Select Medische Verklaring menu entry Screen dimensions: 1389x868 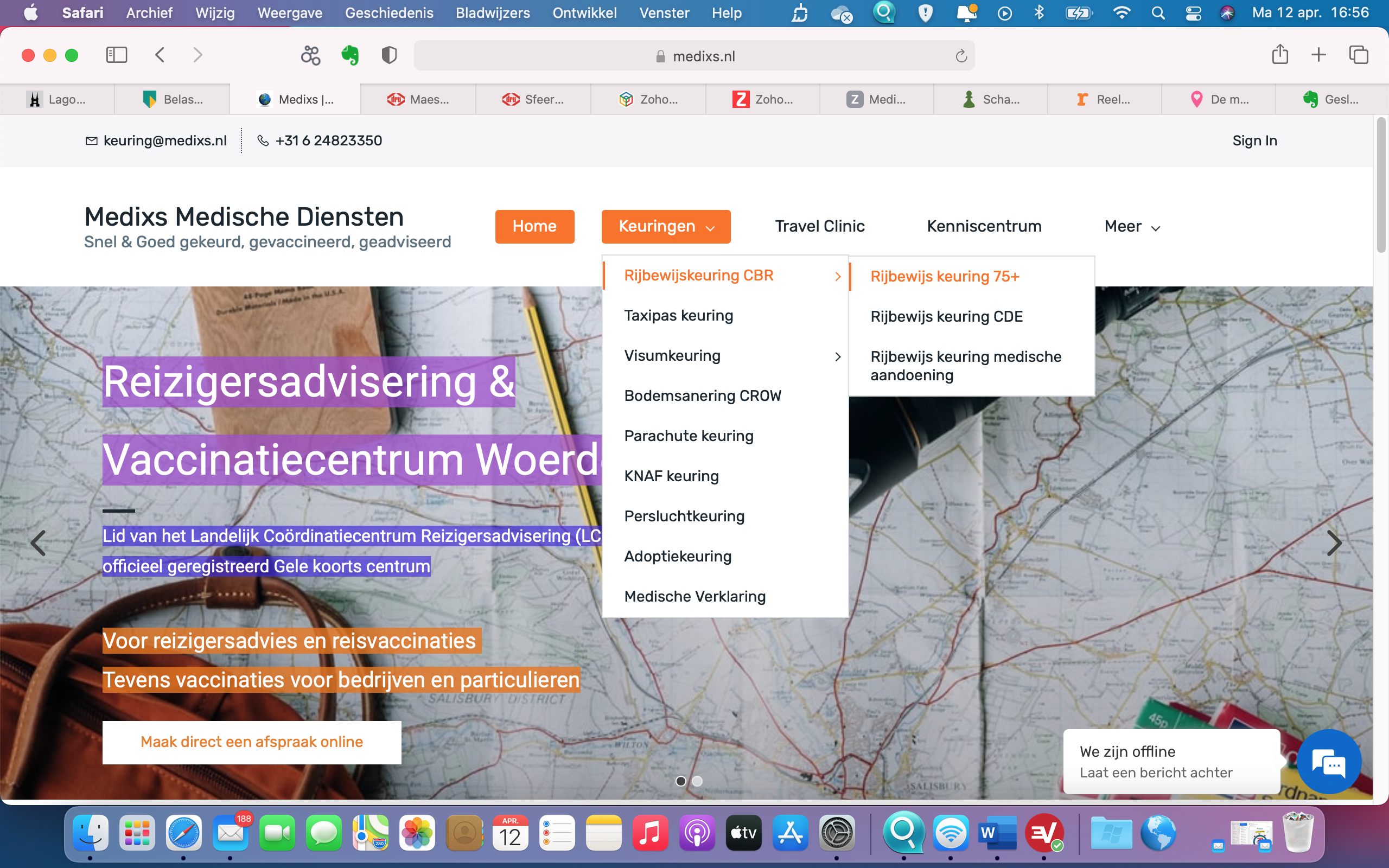pos(725,597)
